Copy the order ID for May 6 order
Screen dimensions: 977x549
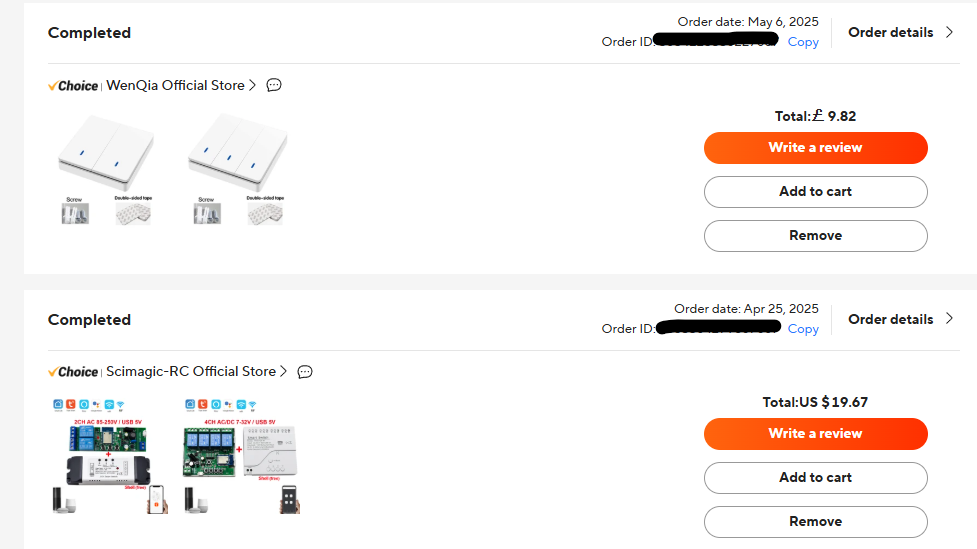click(x=803, y=42)
